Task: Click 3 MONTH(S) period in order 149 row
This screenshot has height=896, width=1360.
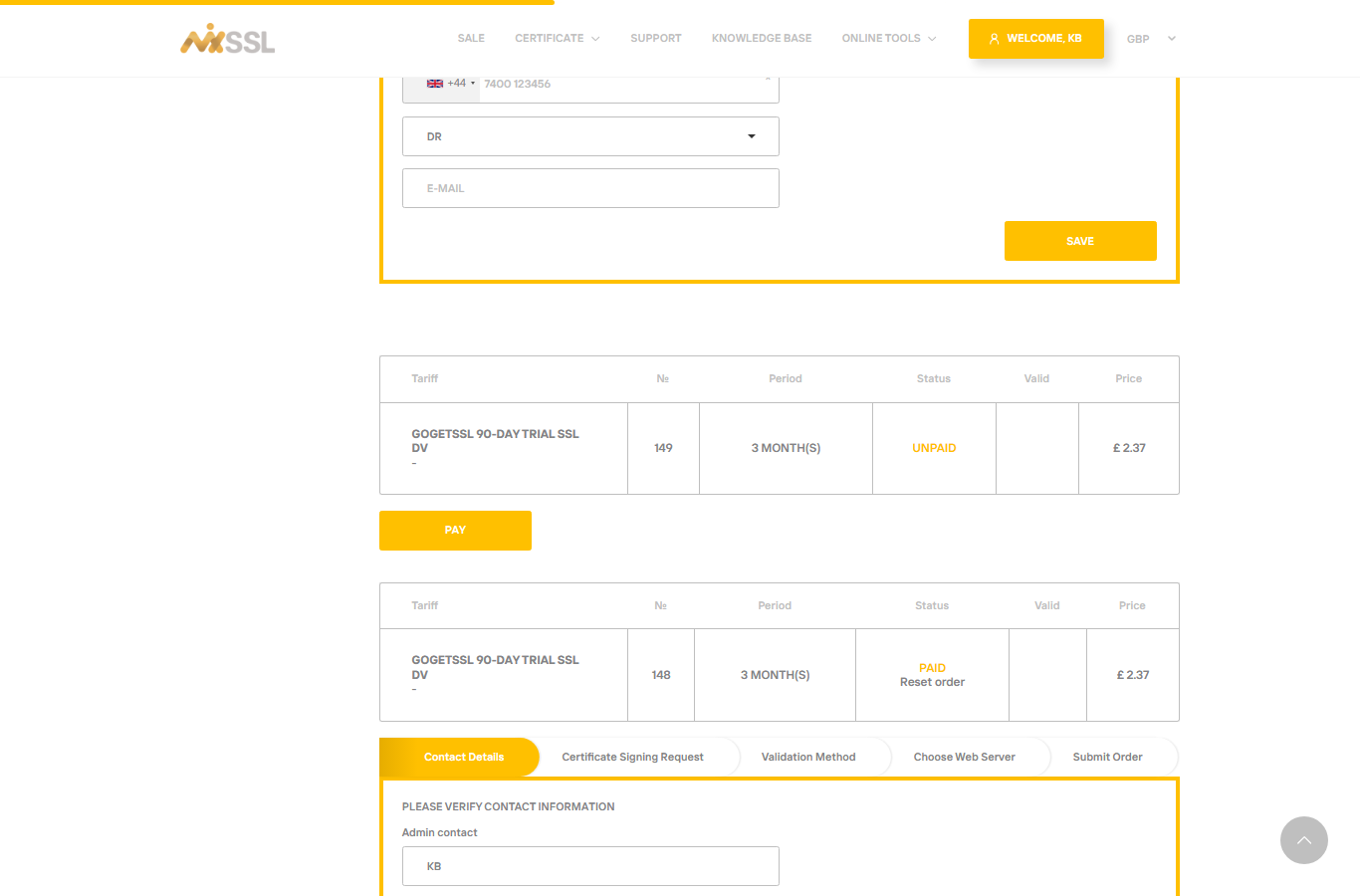Action: click(x=786, y=448)
